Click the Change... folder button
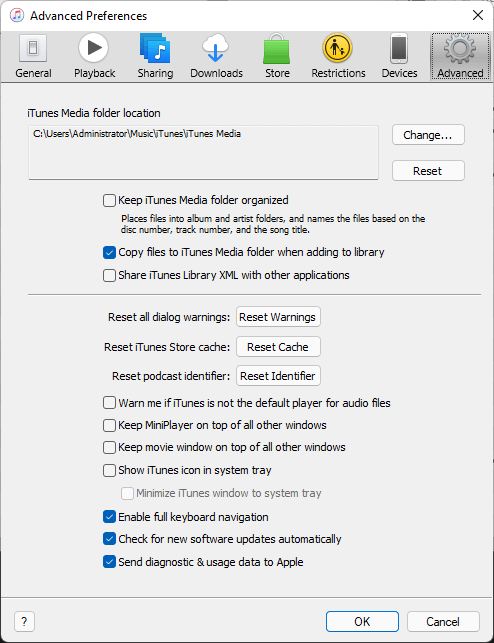This screenshot has width=494, height=643. pyautogui.click(x=428, y=135)
